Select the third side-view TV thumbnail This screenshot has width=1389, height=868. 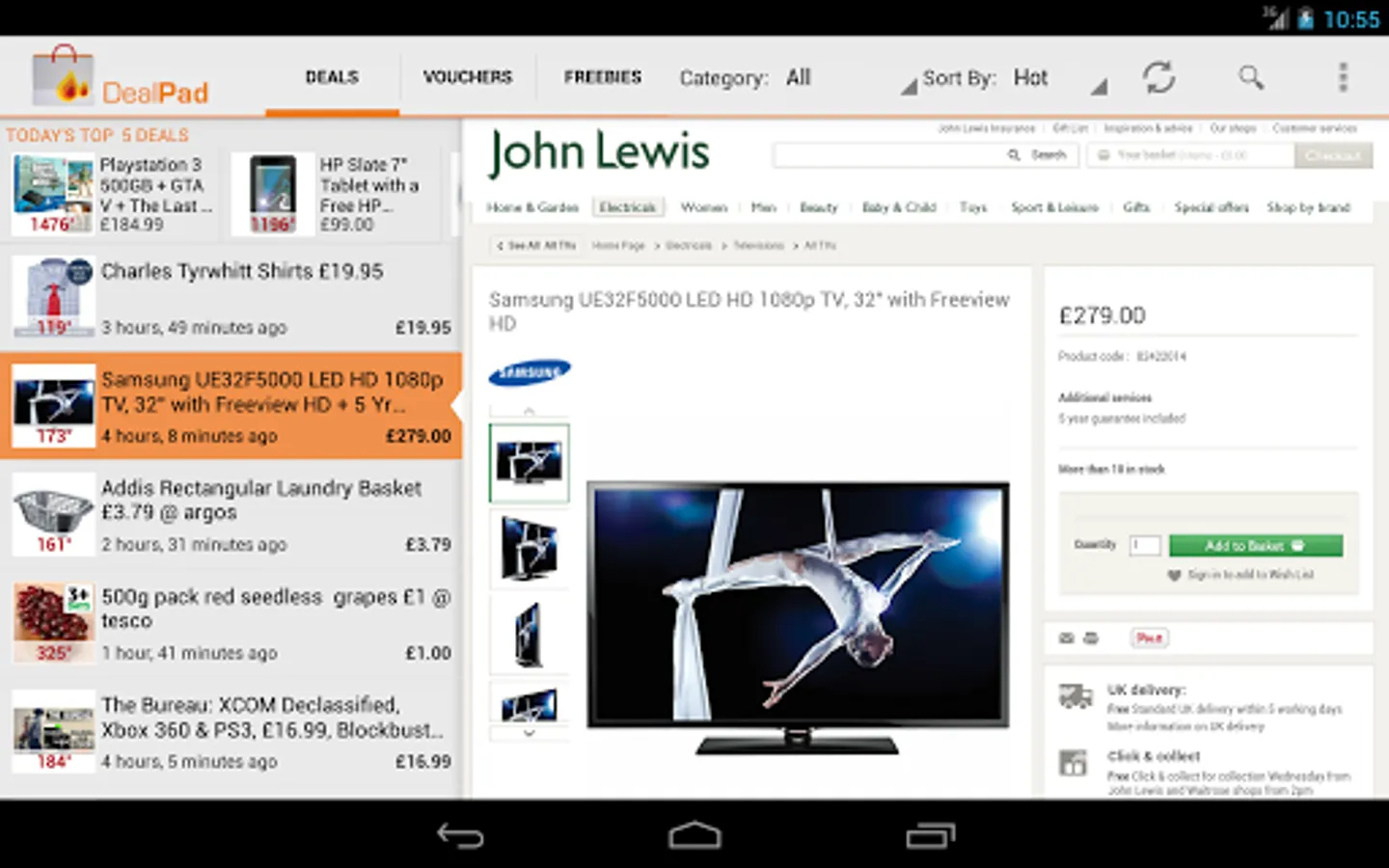coord(529,634)
